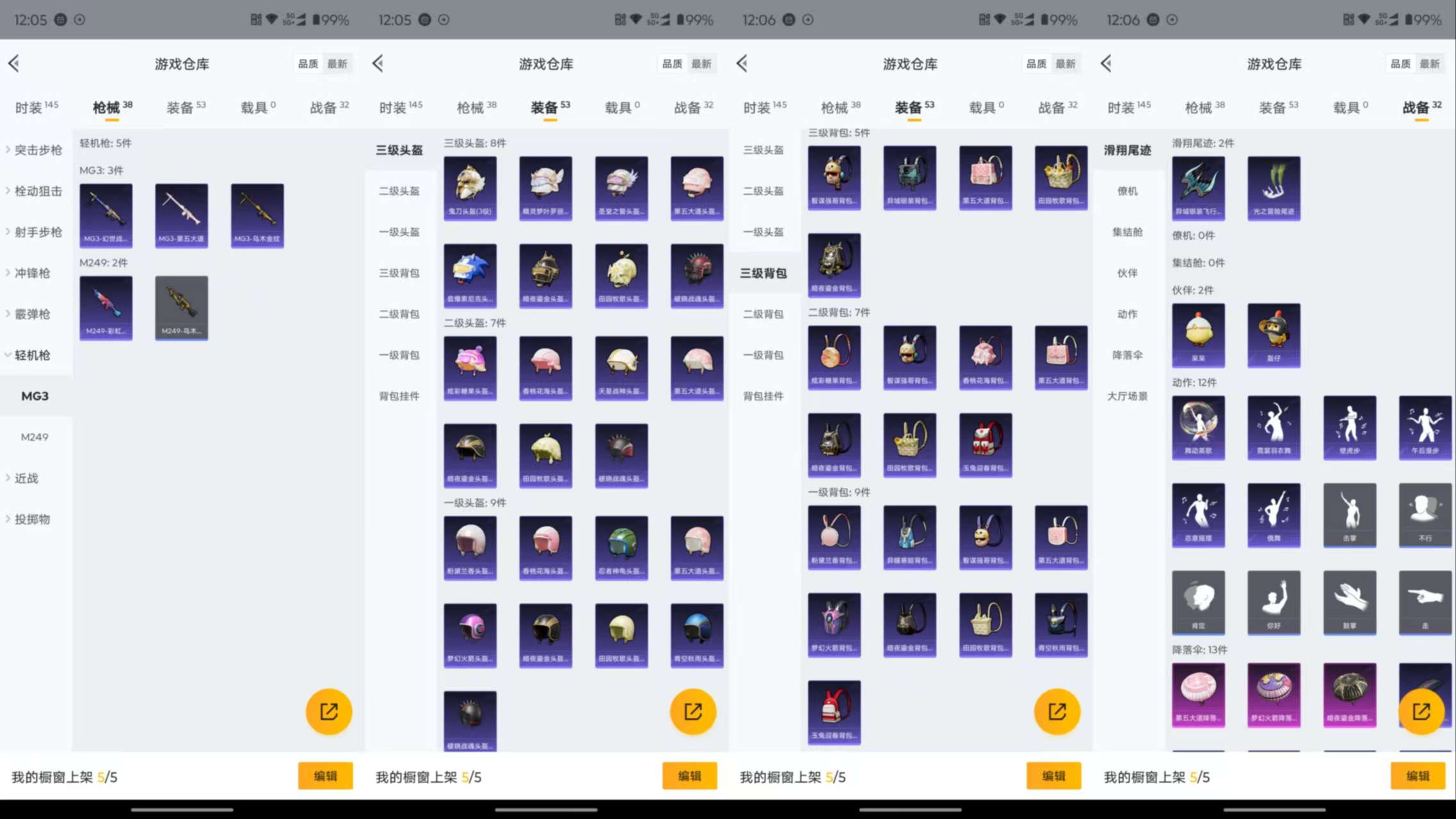Select the 呆呆 companion icon under 伙伴
This screenshot has height=819, width=1456.
[1198, 335]
